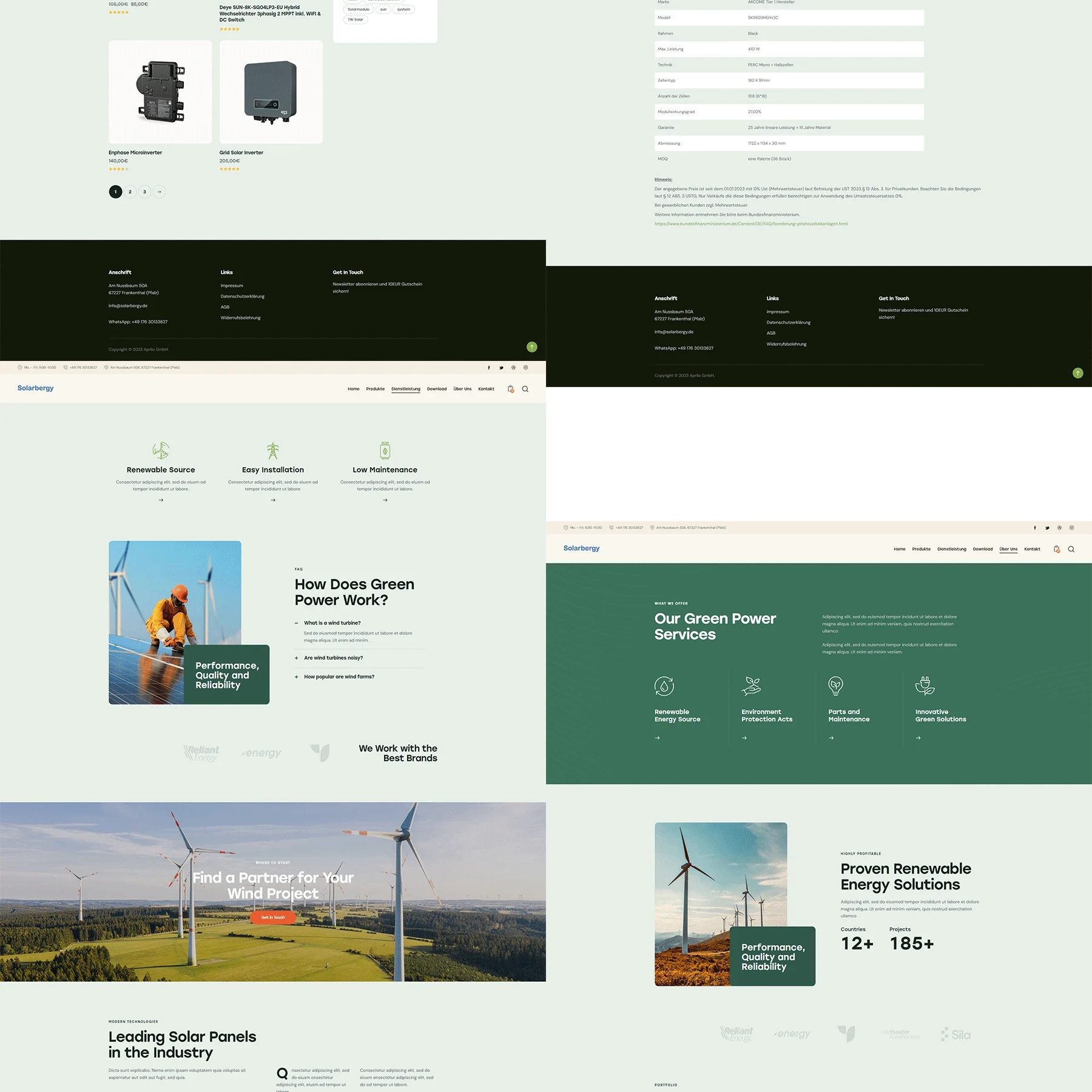Click 'Parts and Maintenance' service title
Viewport: 1092px width, 1092px height.
coord(849,715)
